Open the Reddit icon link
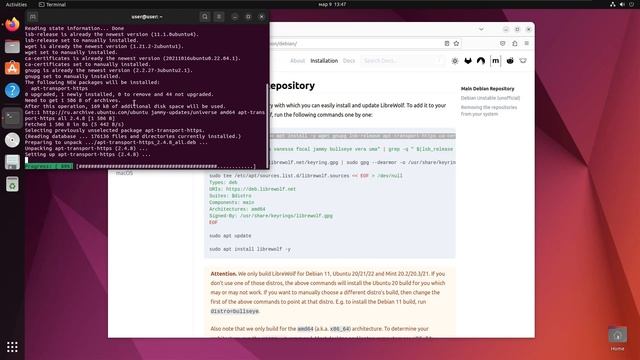640x360 pixels. [x=510, y=61]
